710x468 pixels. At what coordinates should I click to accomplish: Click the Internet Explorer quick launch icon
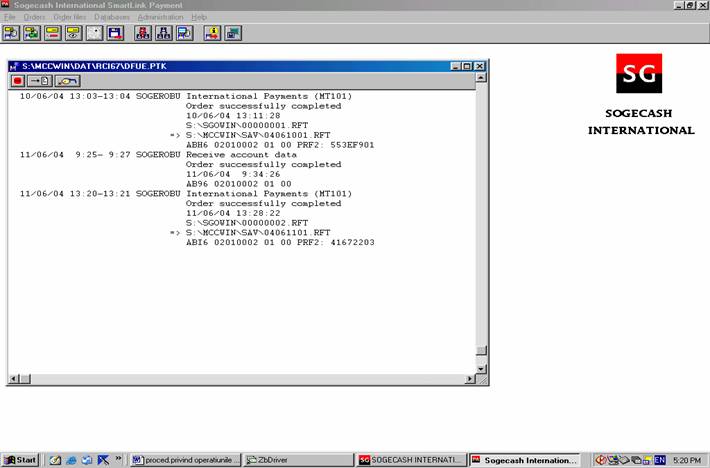pyautogui.click(x=71, y=460)
